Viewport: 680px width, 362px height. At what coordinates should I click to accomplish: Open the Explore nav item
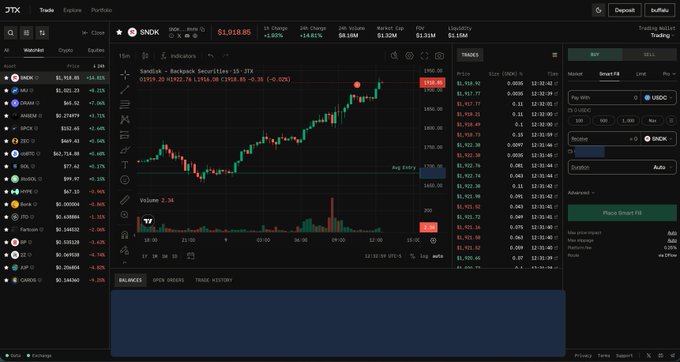(72, 10)
